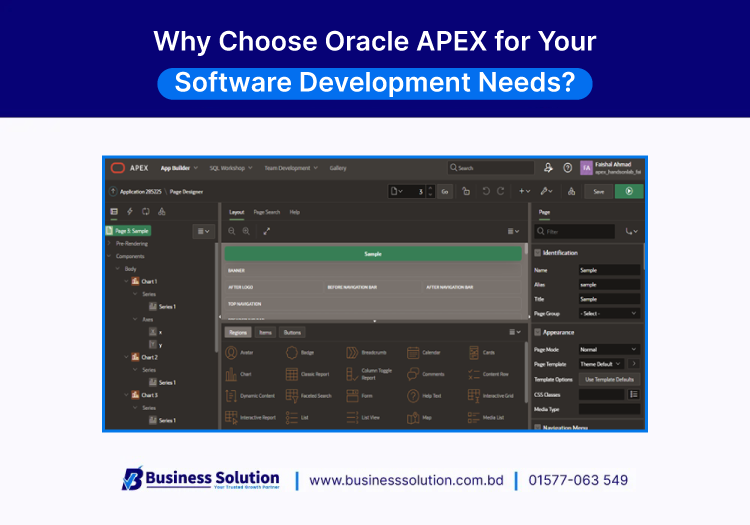Click the Regions gallery tab button

[238, 332]
